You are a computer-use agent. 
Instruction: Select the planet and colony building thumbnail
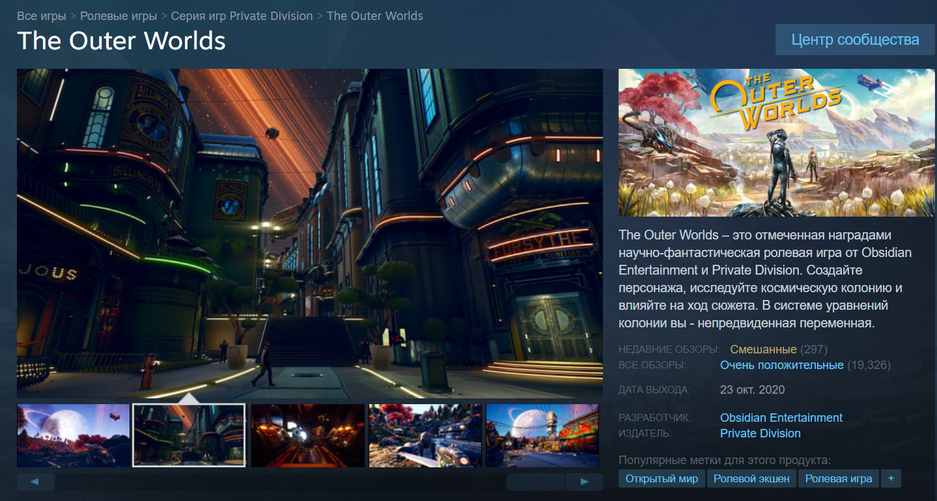coord(542,435)
